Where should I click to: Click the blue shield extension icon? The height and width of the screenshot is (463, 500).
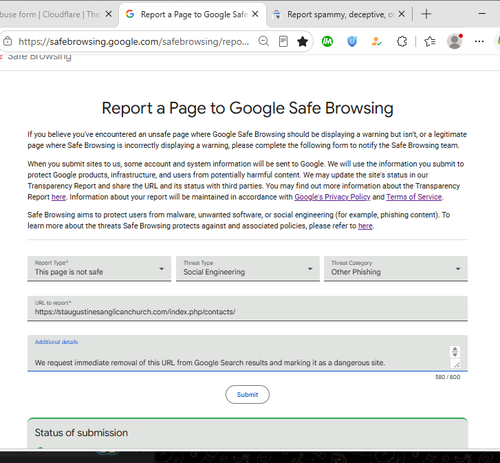click(352, 41)
